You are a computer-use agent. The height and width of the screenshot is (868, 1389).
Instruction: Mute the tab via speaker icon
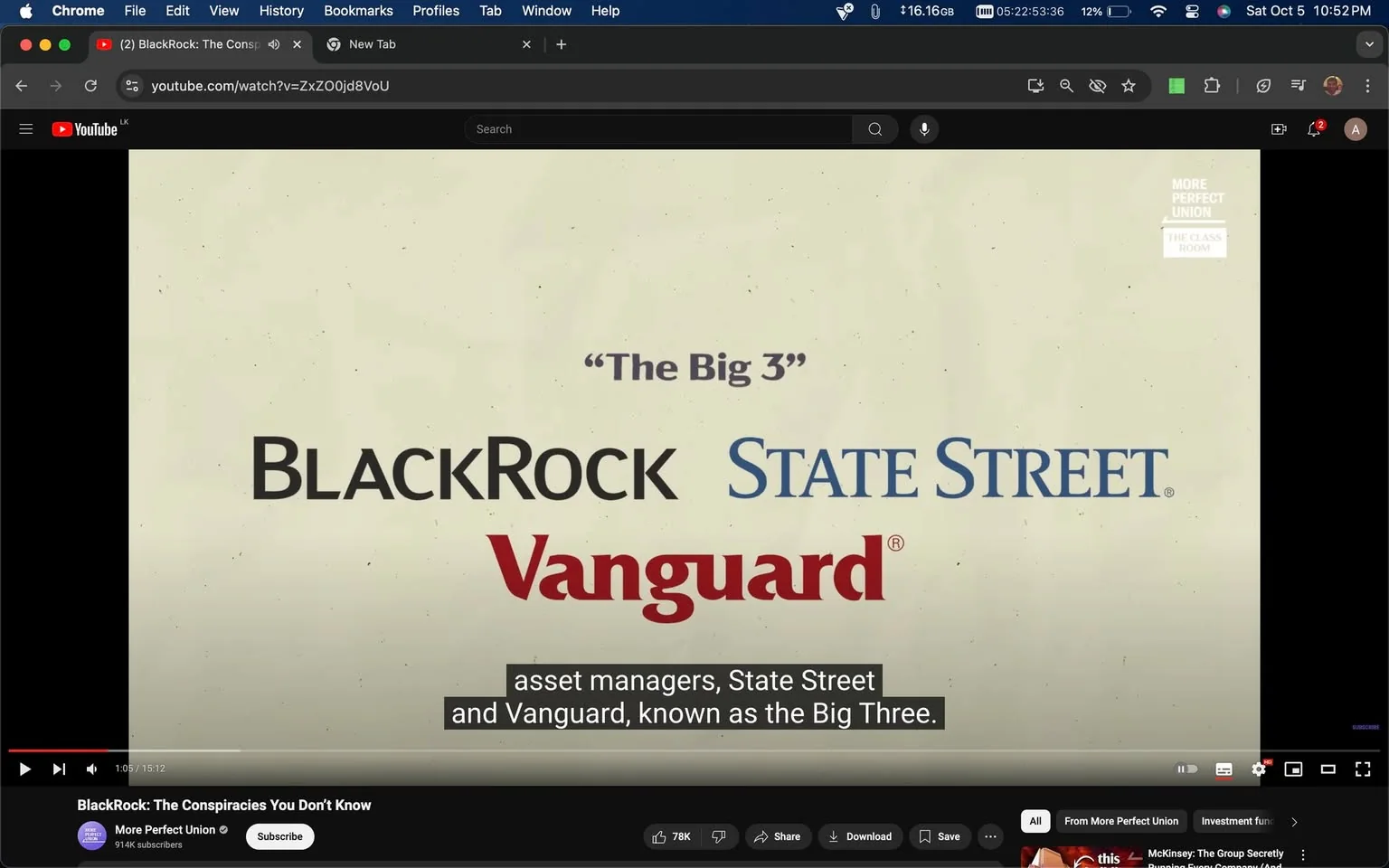coord(274,44)
